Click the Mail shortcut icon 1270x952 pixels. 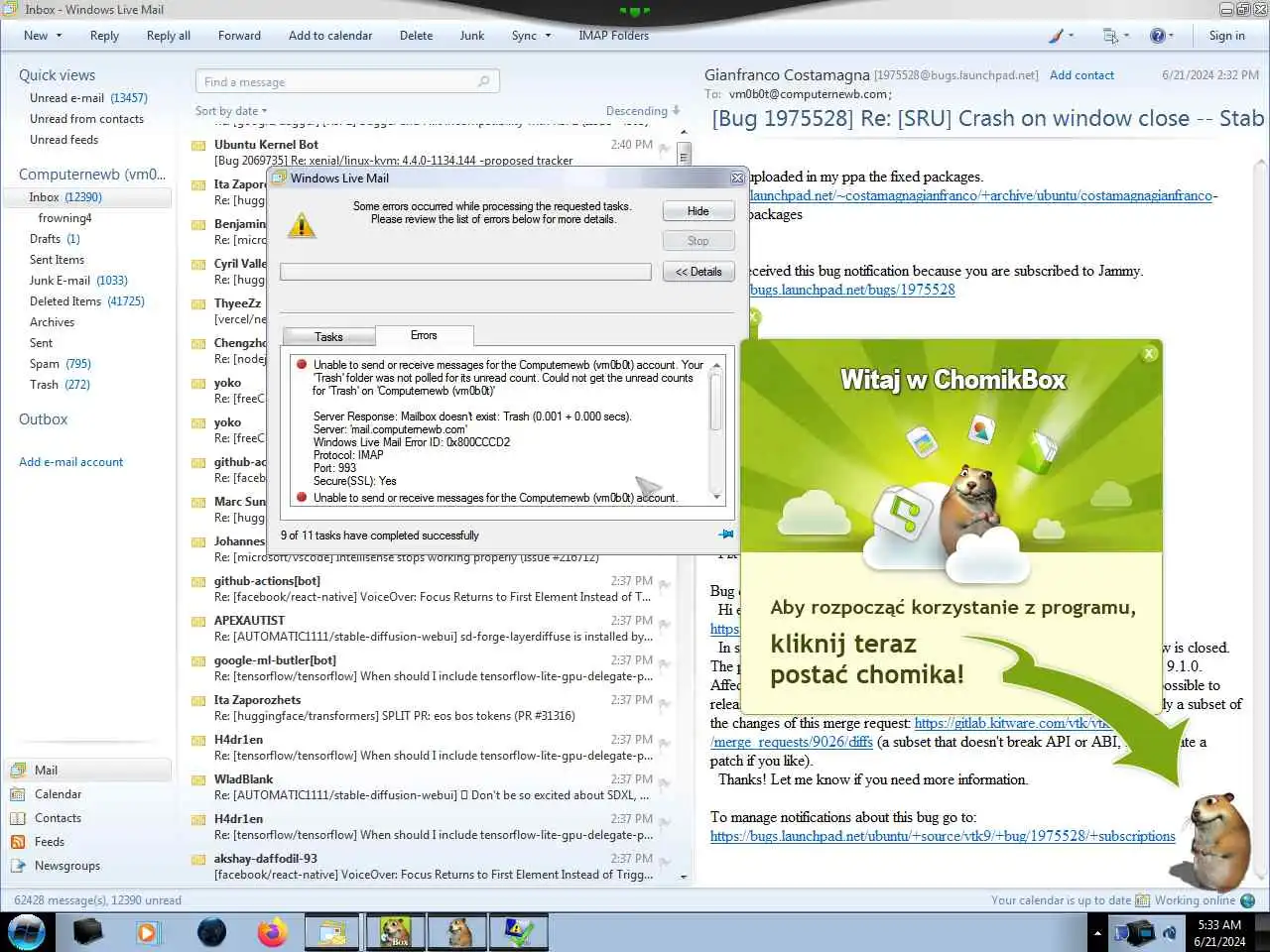pos(18,771)
